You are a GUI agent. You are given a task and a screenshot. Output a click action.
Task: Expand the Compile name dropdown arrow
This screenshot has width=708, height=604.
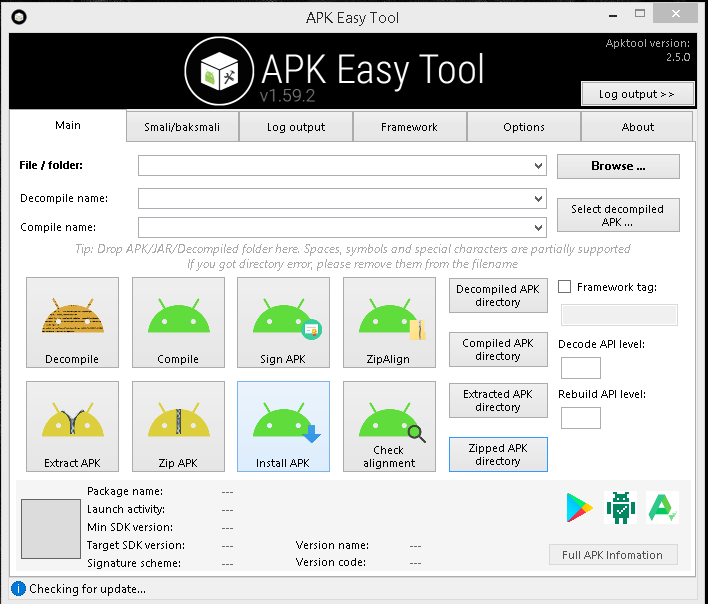click(x=538, y=228)
